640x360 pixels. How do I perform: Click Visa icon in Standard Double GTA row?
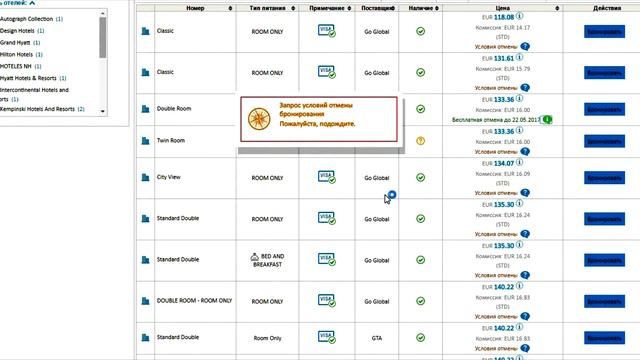[x=327, y=337]
